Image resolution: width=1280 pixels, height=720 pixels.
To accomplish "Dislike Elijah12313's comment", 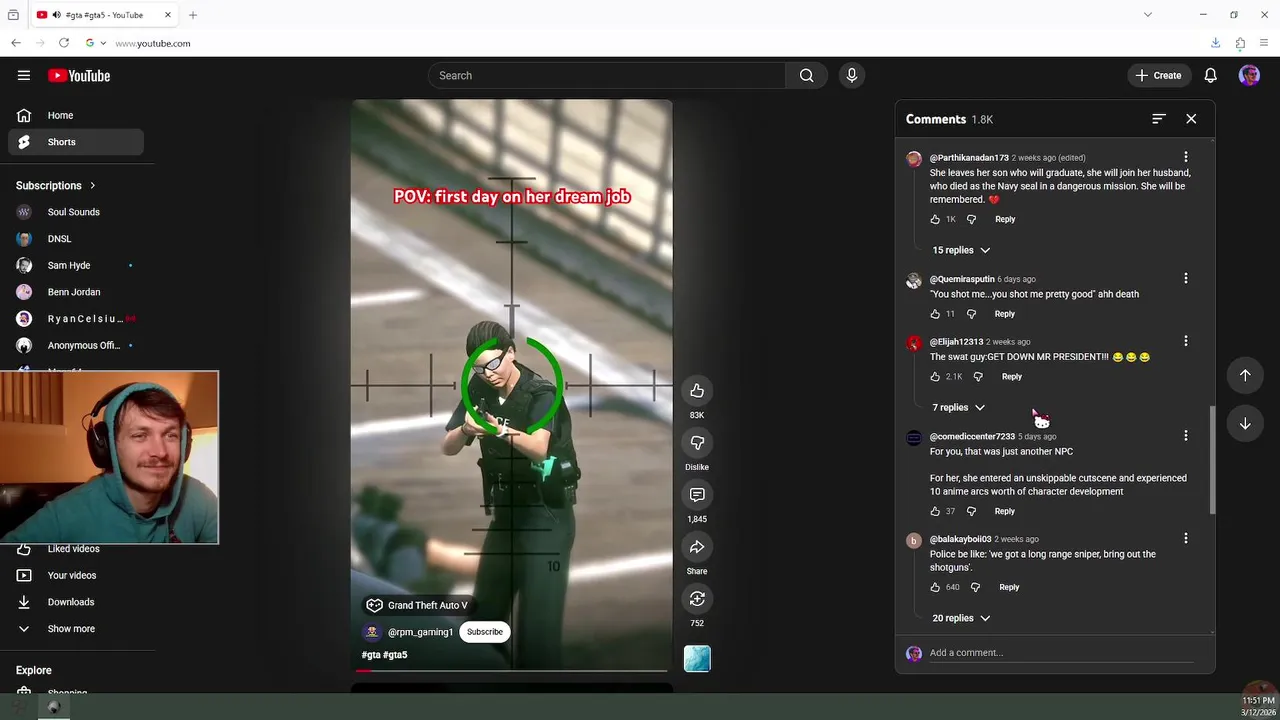I will coord(978,377).
